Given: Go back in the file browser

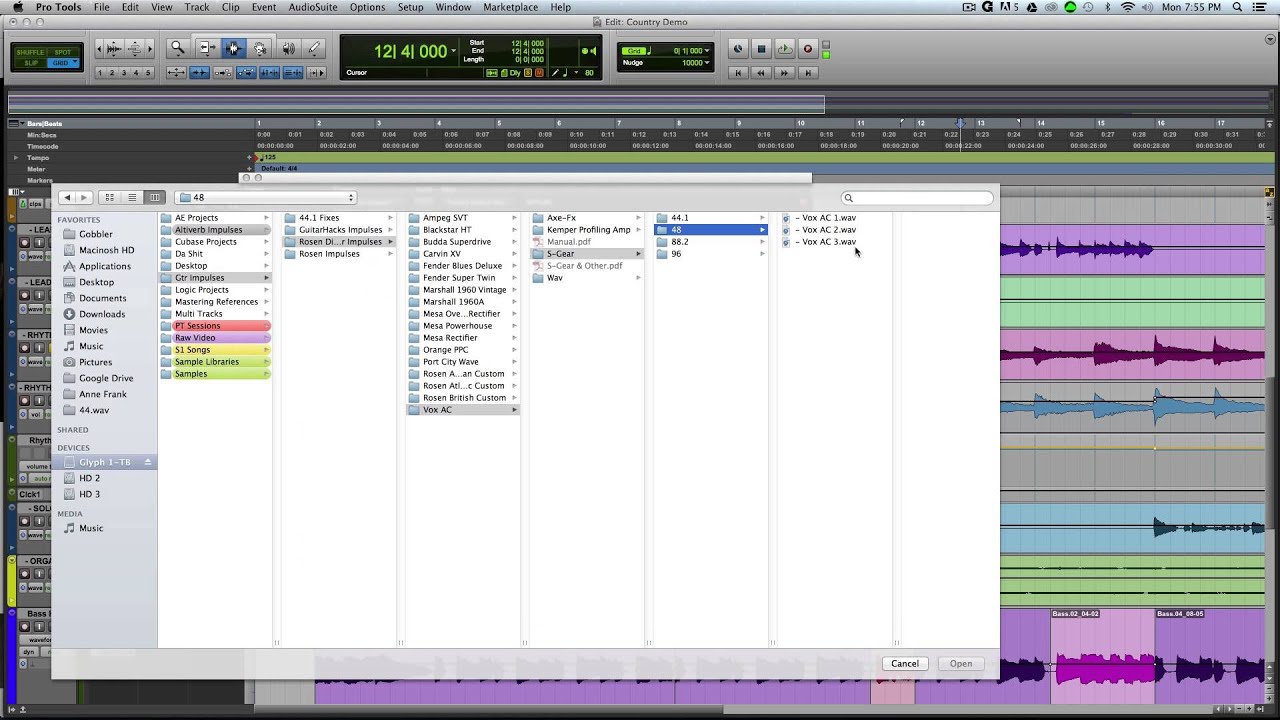Looking at the screenshot, I should (x=67, y=198).
